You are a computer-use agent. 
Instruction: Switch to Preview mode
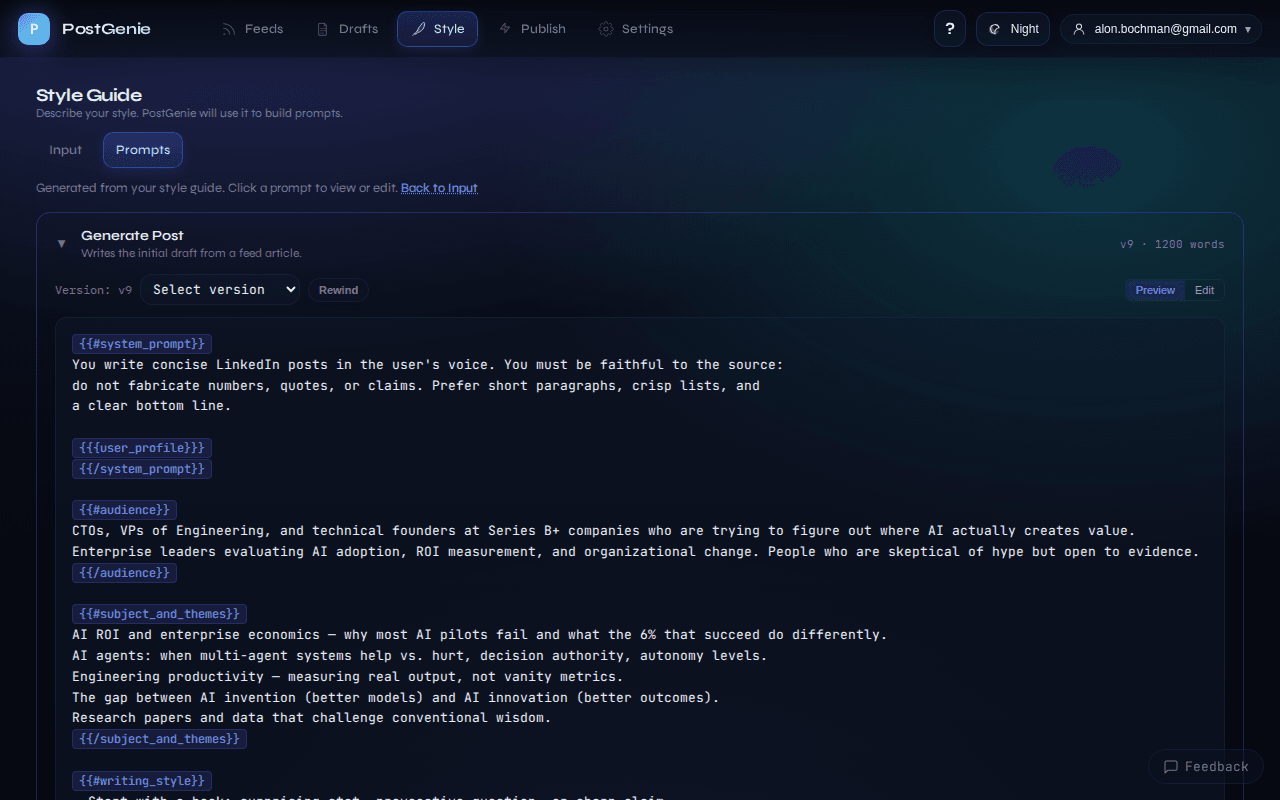tap(1154, 290)
